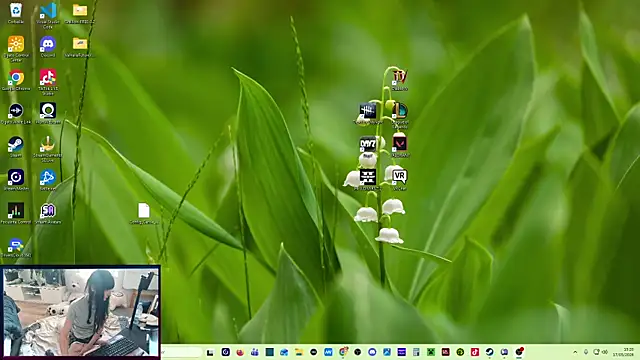Open the dark circular arrow link icon
640x360 pixels.
click(x=16, y=111)
